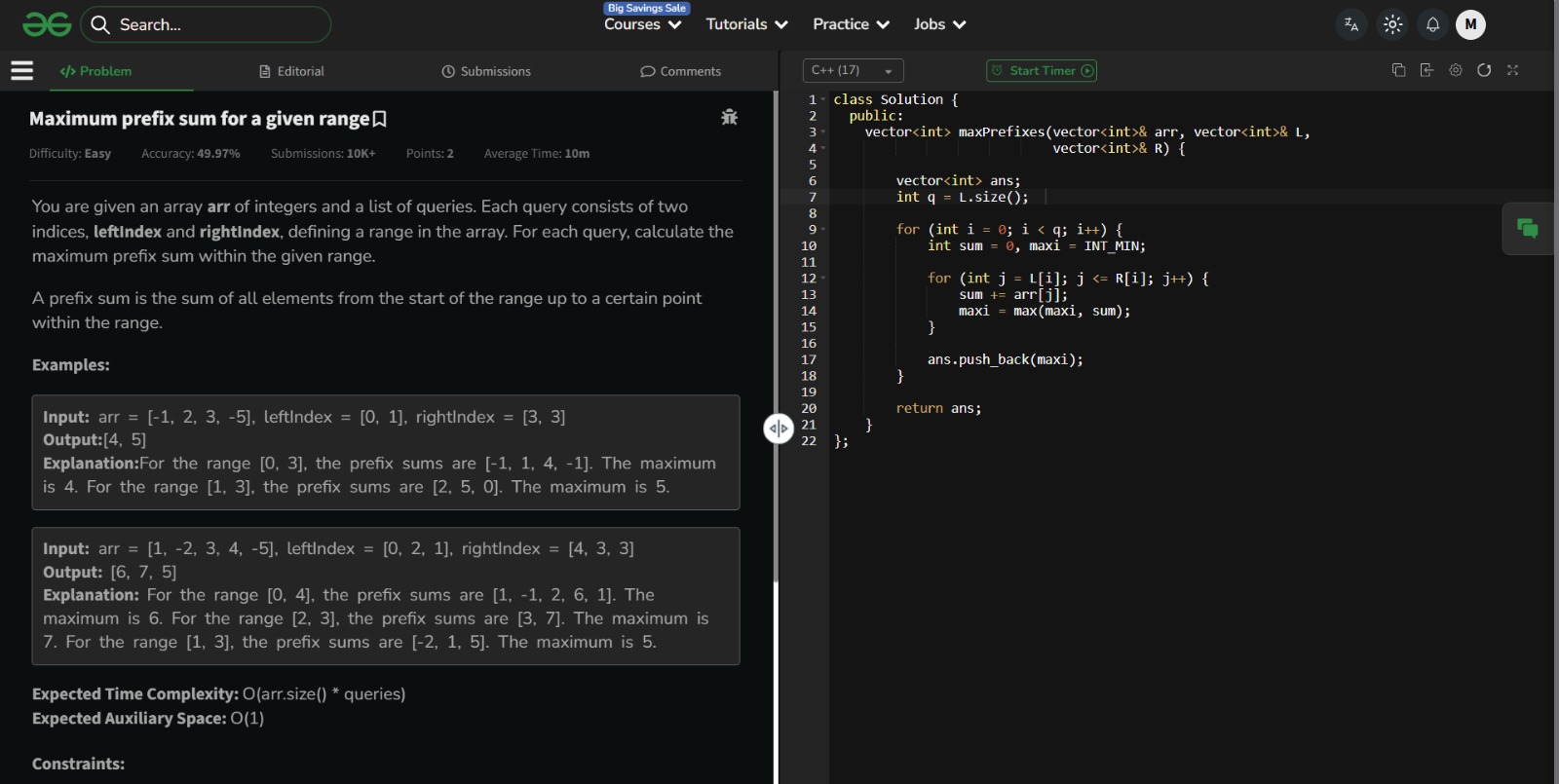The height and width of the screenshot is (784, 1559).
Task: Report a bug with the bug icon
Action: click(x=729, y=117)
